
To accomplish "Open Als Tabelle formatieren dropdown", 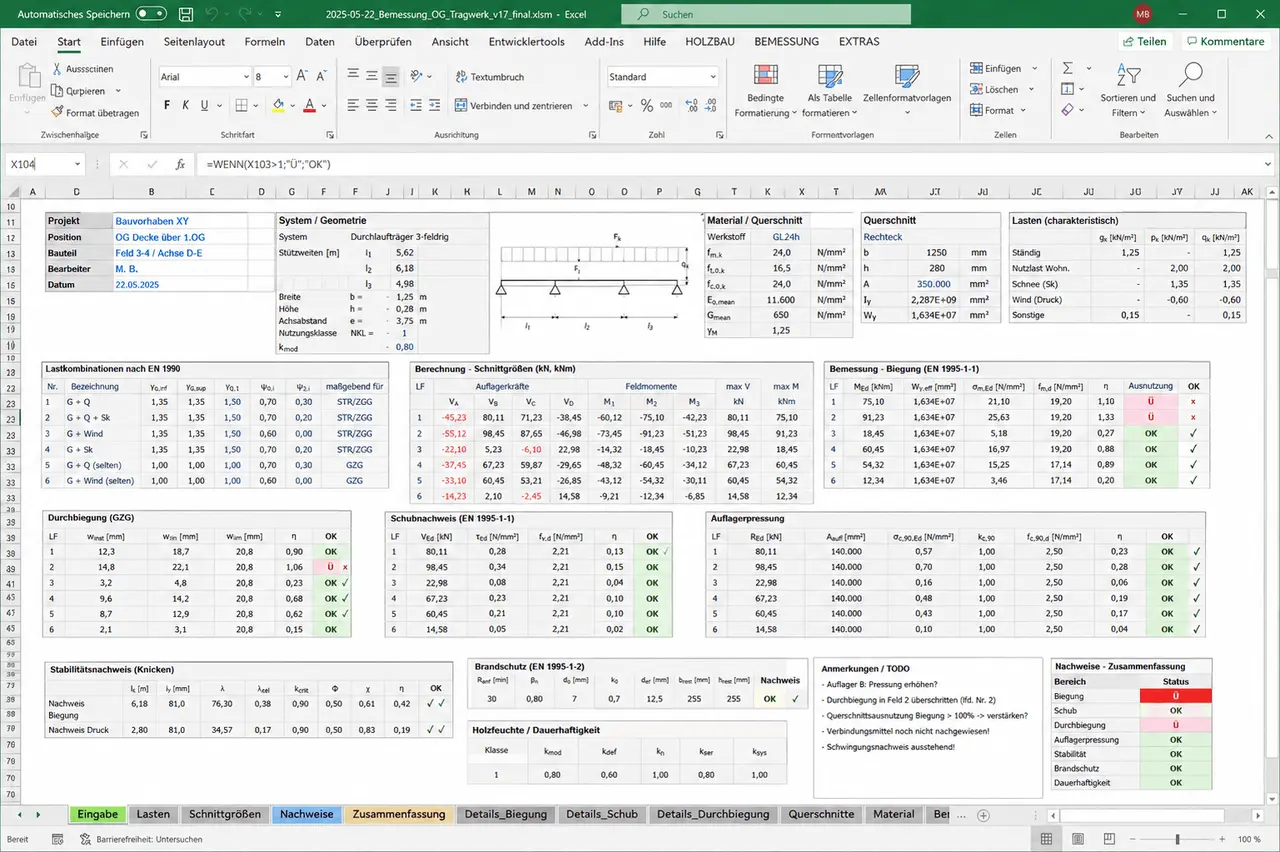I will coord(830,90).
